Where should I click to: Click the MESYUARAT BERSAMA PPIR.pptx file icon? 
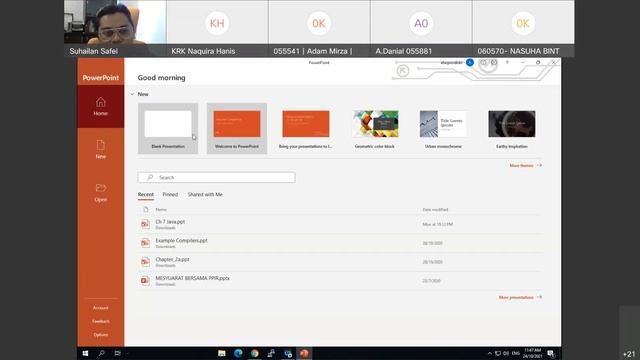(145, 280)
